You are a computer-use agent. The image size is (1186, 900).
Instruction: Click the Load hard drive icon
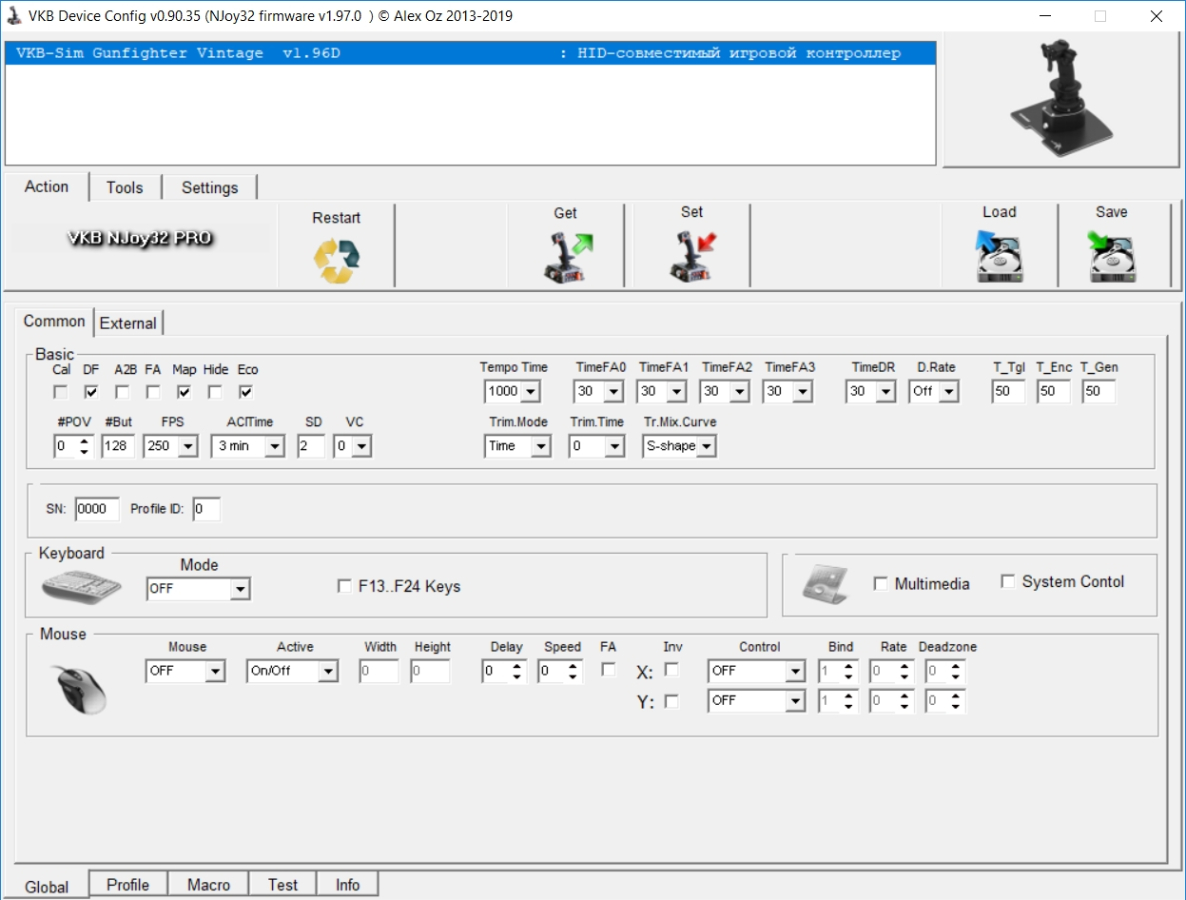click(998, 257)
